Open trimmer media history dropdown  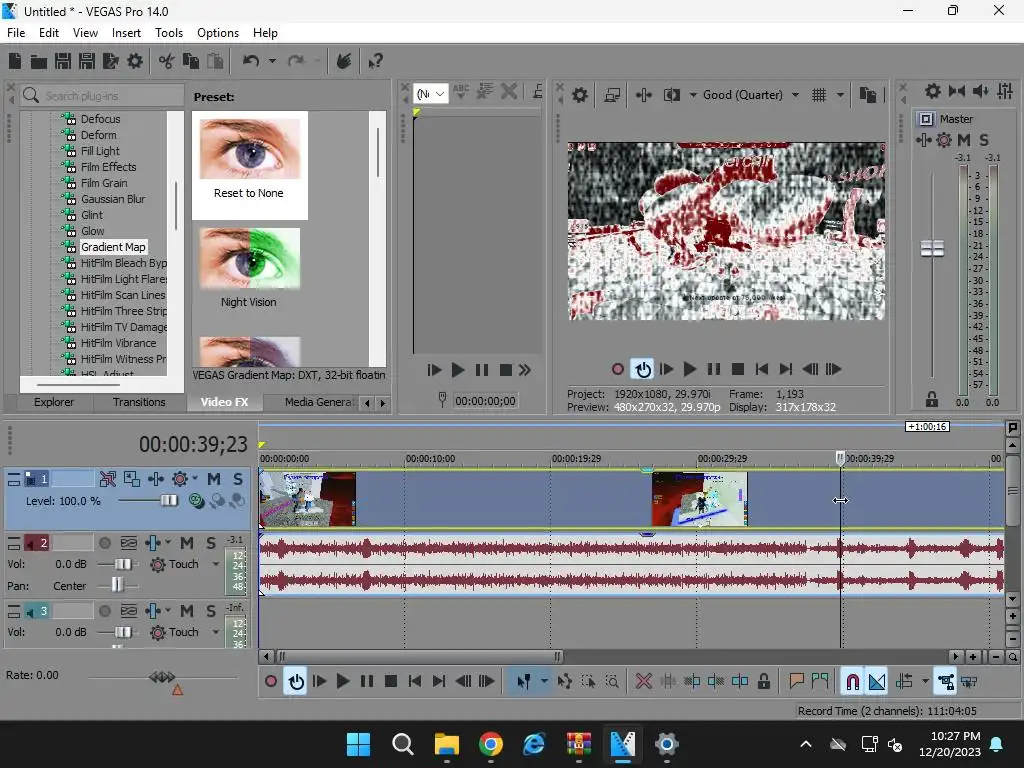tap(430, 95)
